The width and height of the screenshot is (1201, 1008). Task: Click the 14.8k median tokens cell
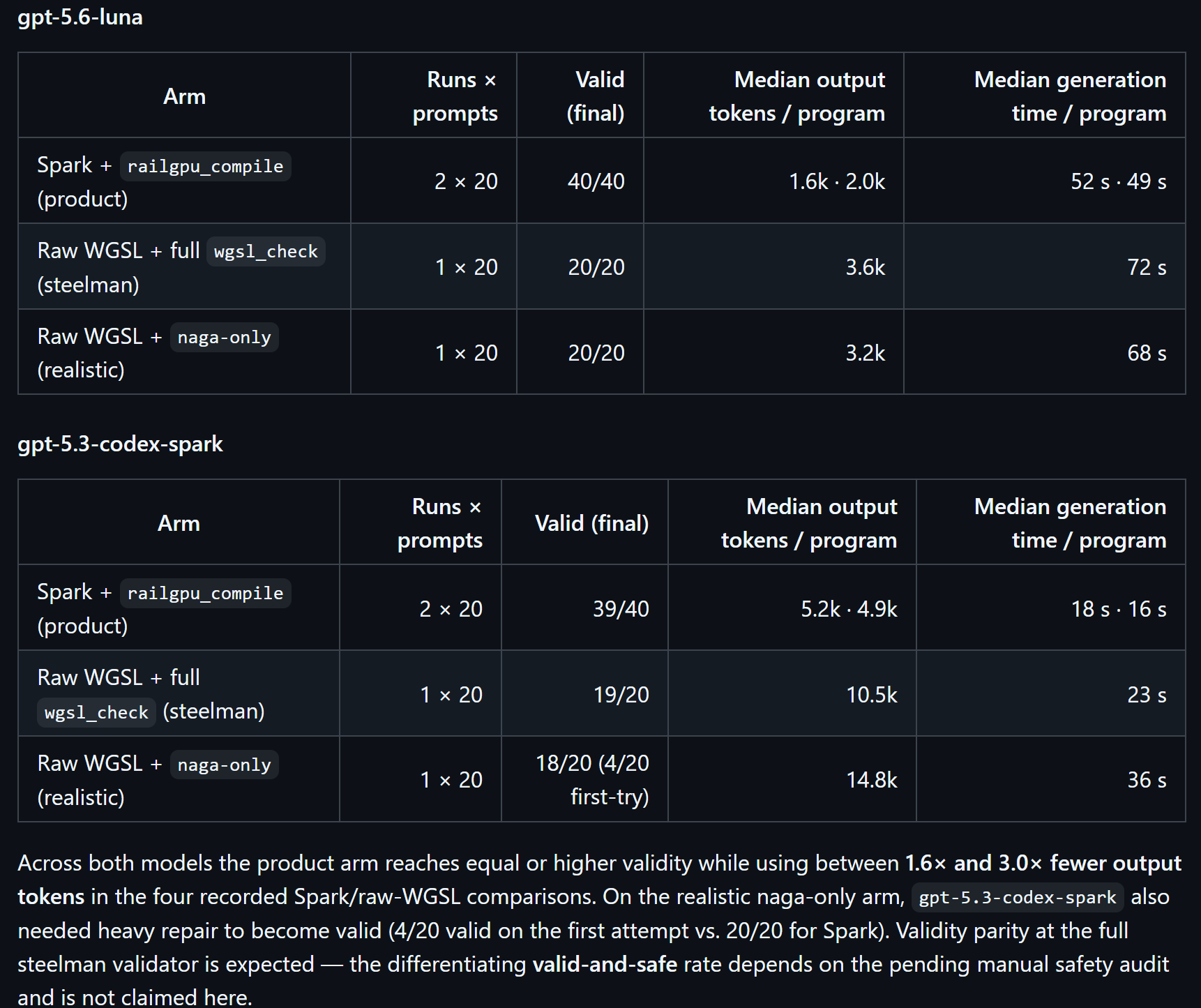click(792, 779)
